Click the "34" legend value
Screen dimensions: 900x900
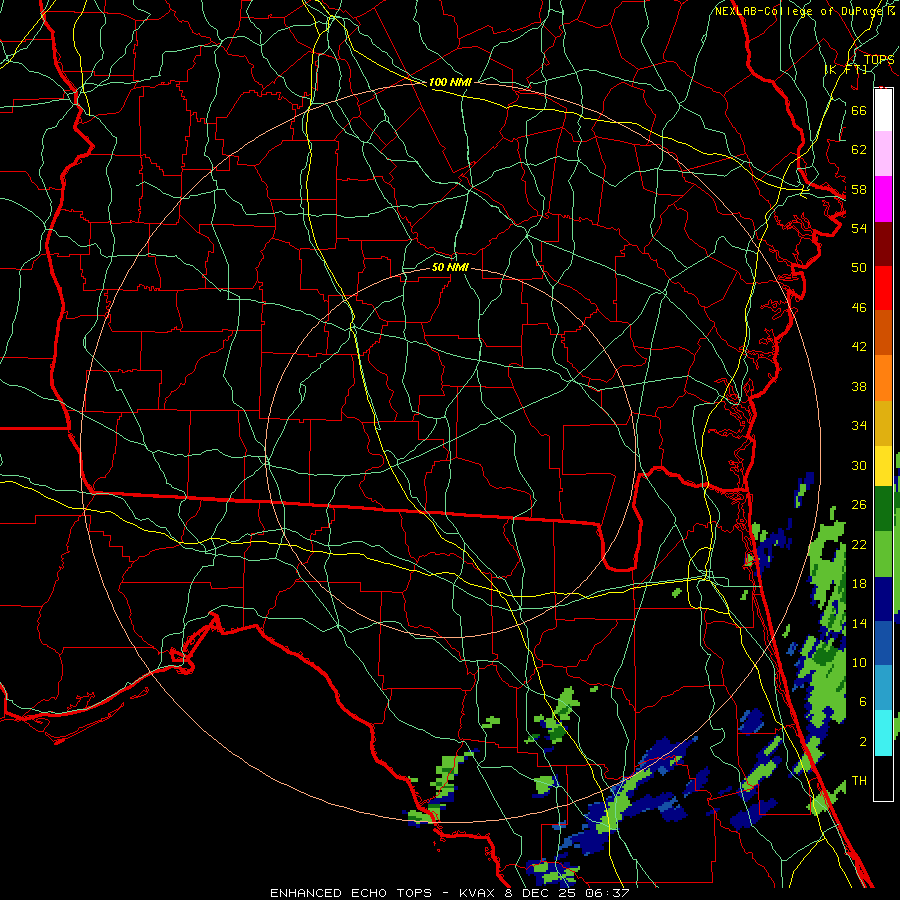(x=859, y=426)
